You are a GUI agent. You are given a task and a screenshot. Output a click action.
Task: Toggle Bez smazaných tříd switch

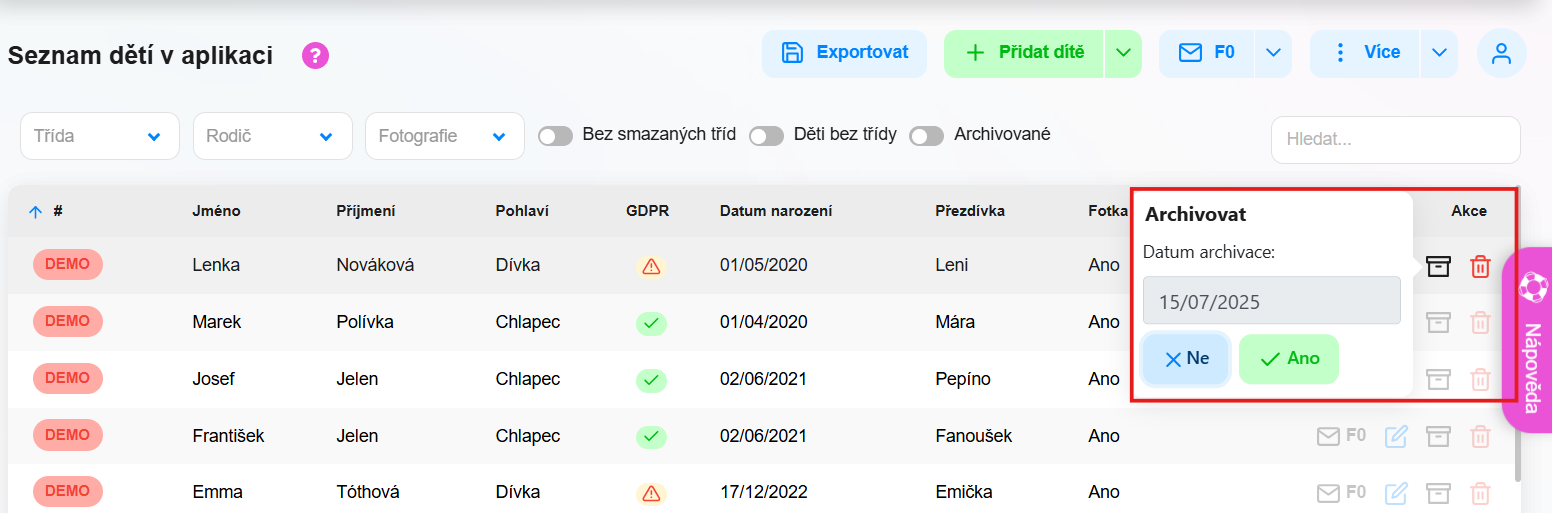pos(555,136)
